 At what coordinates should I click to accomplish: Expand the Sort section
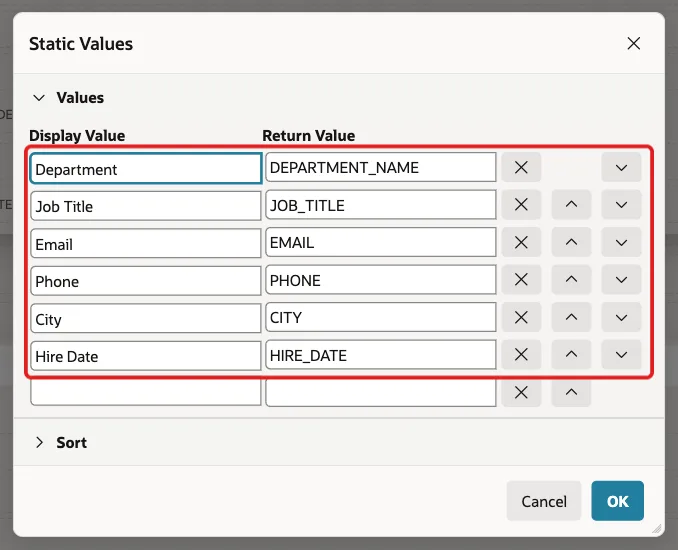click(x=39, y=442)
